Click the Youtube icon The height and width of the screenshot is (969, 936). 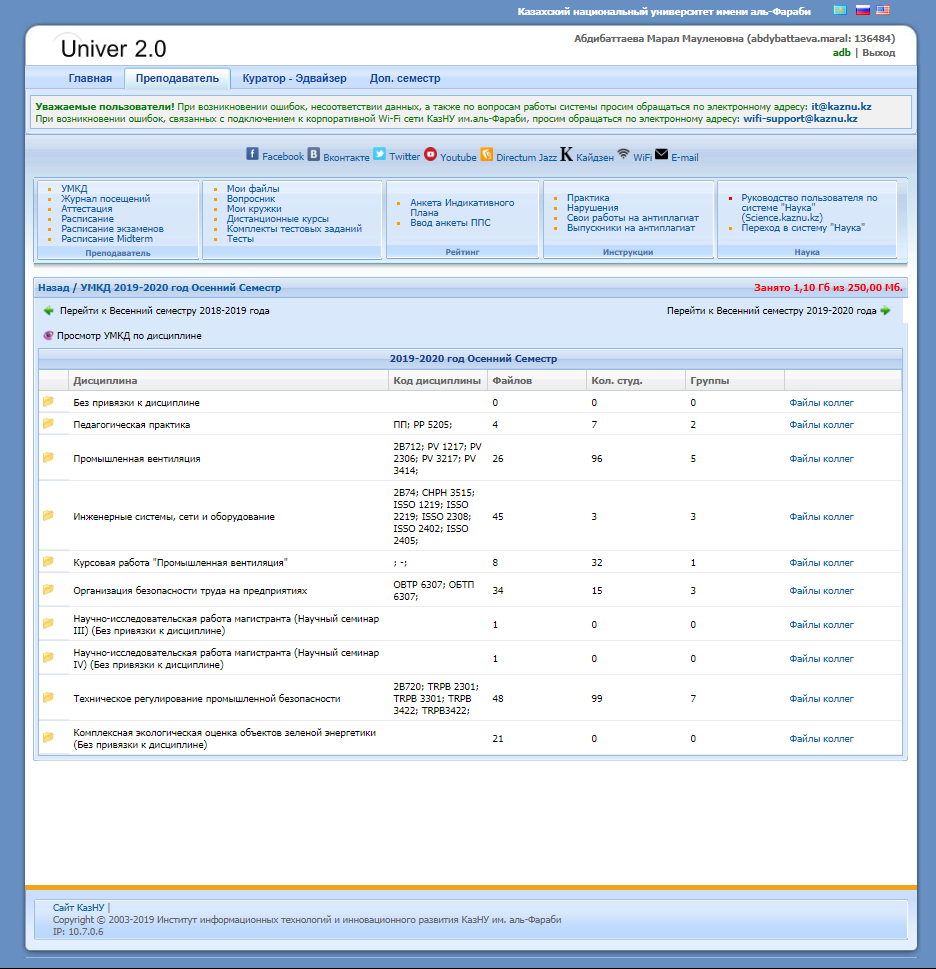click(x=431, y=154)
